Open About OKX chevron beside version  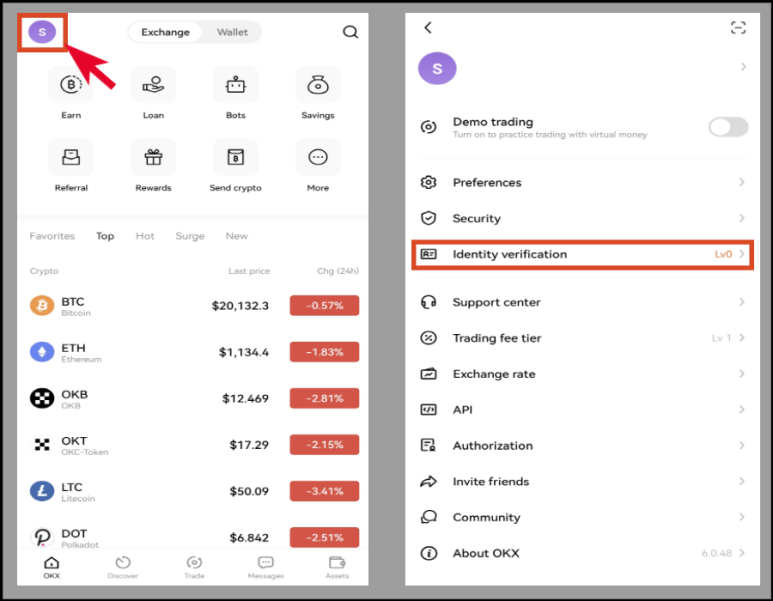[x=741, y=553]
